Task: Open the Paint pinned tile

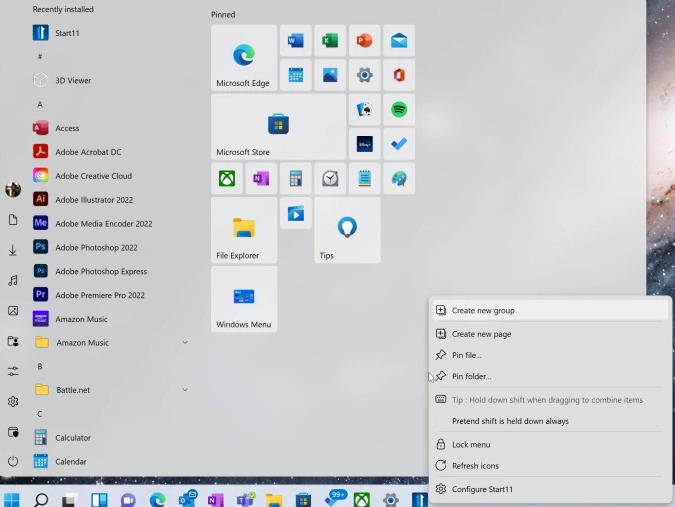Action: 399,178
